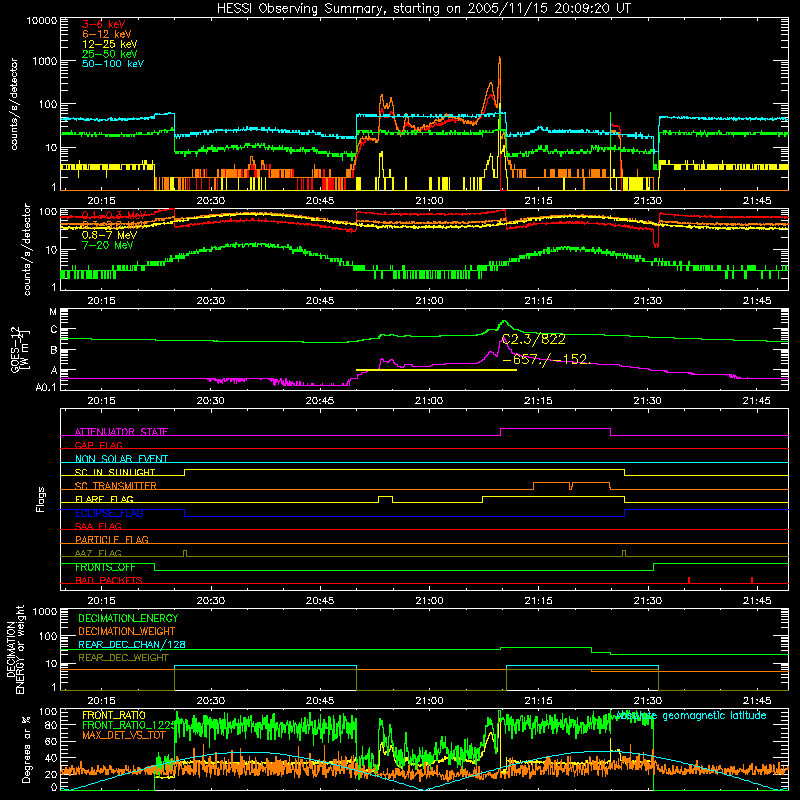Click the raised ATTENUATOR_STATE step segment
This screenshot has width=800, height=800.
pyautogui.click(x=556, y=429)
